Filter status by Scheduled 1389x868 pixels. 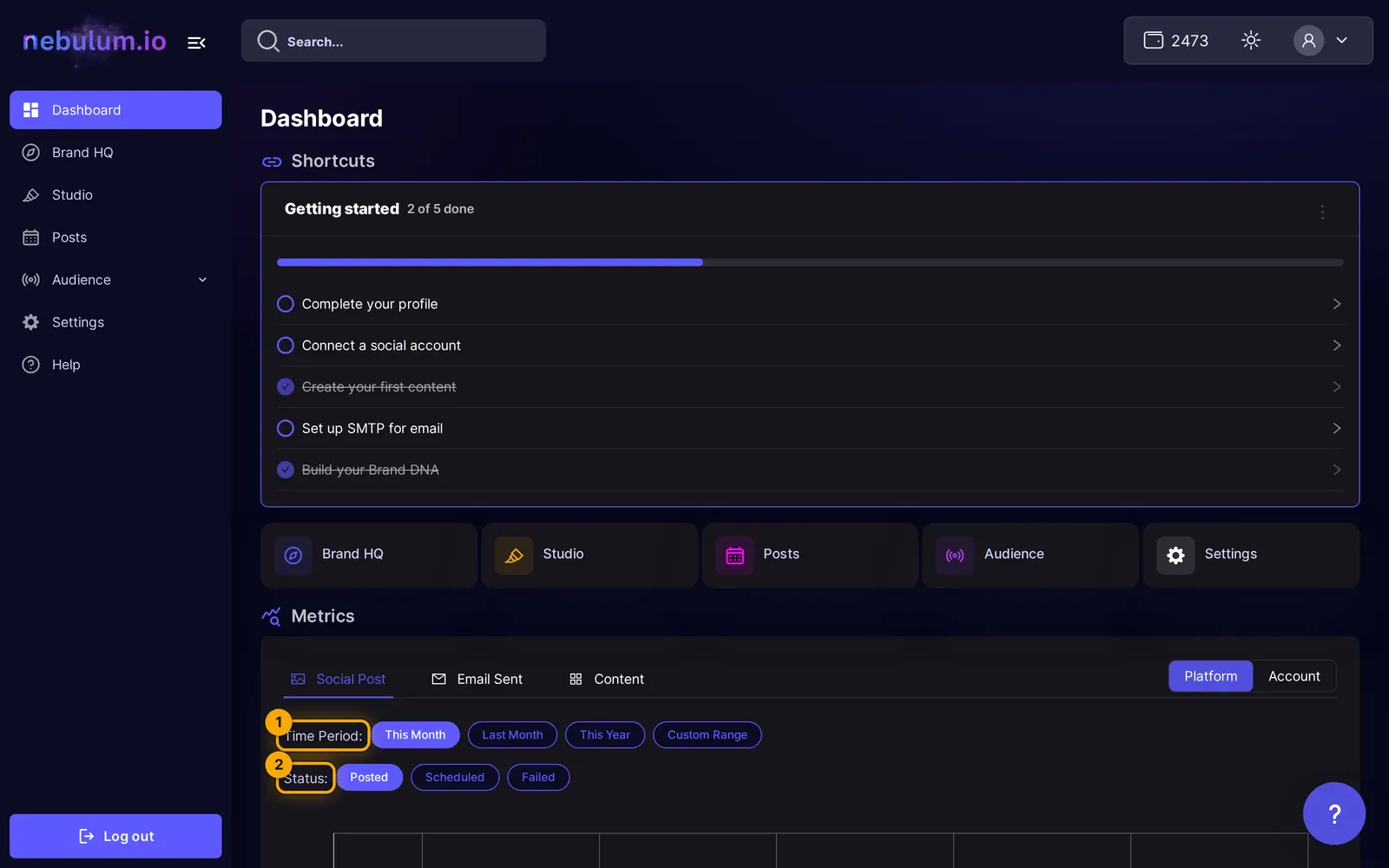pyautogui.click(x=455, y=777)
